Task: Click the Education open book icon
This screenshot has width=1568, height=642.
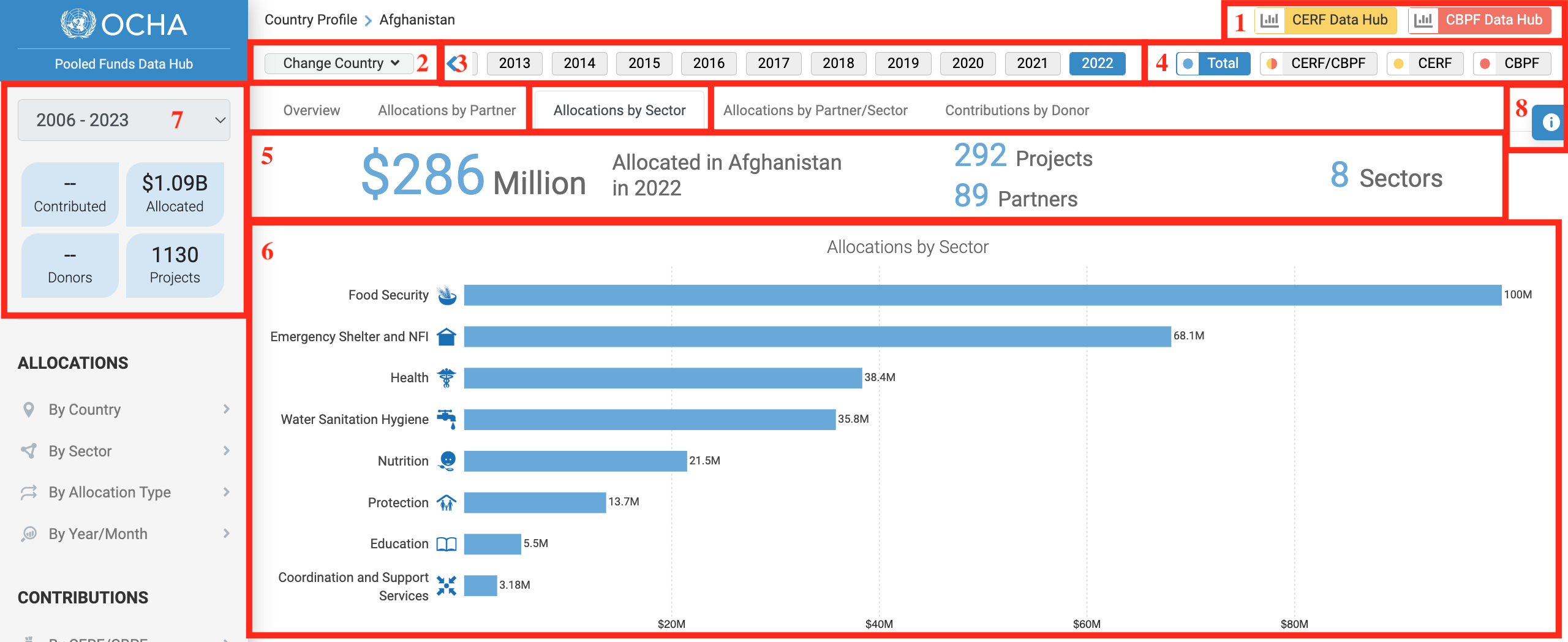Action: point(447,544)
